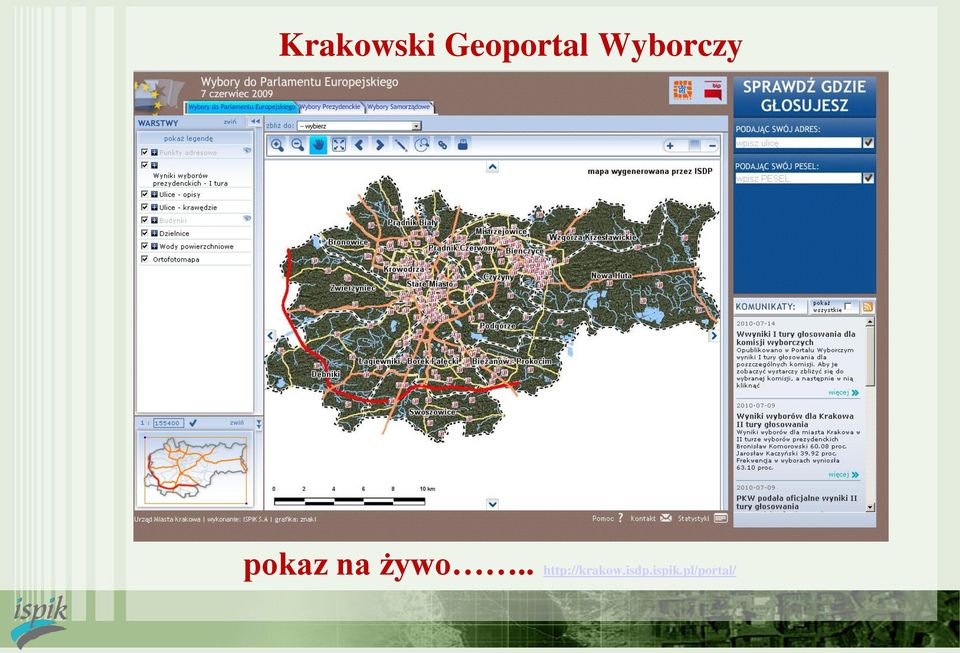The image size is (960, 653).
Task: Click the minus button on zoom slider
Action: tap(712, 146)
